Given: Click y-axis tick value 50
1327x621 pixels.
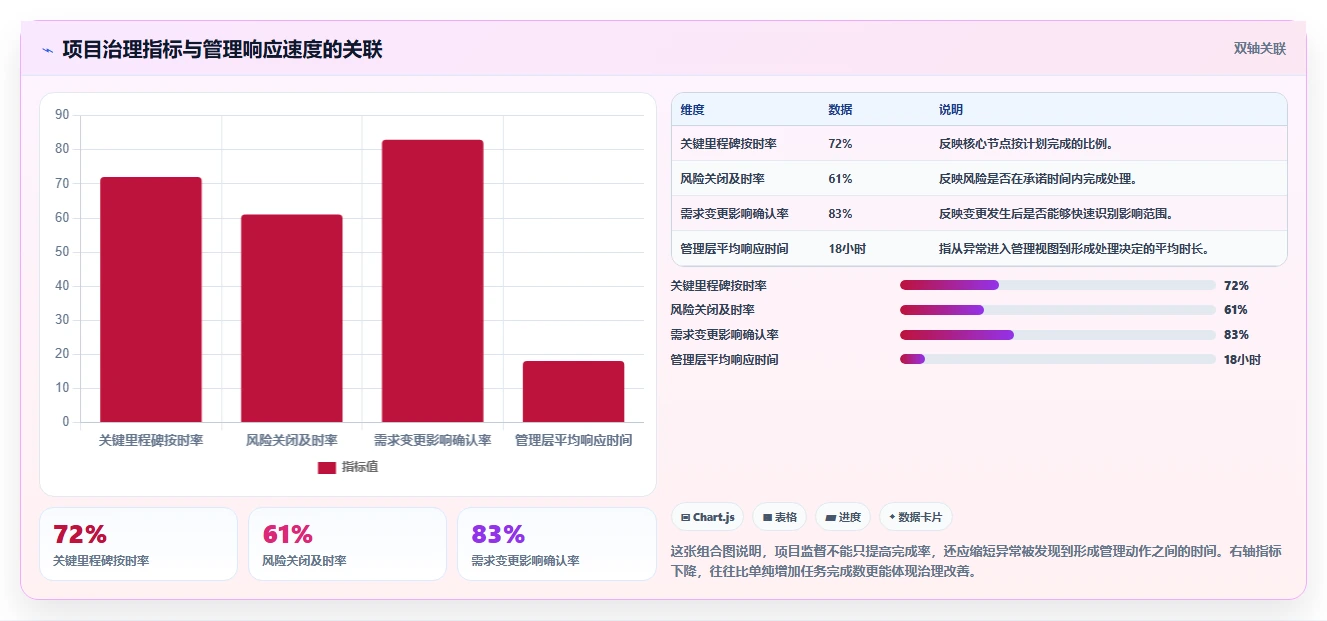Looking at the screenshot, I should coord(62,252).
